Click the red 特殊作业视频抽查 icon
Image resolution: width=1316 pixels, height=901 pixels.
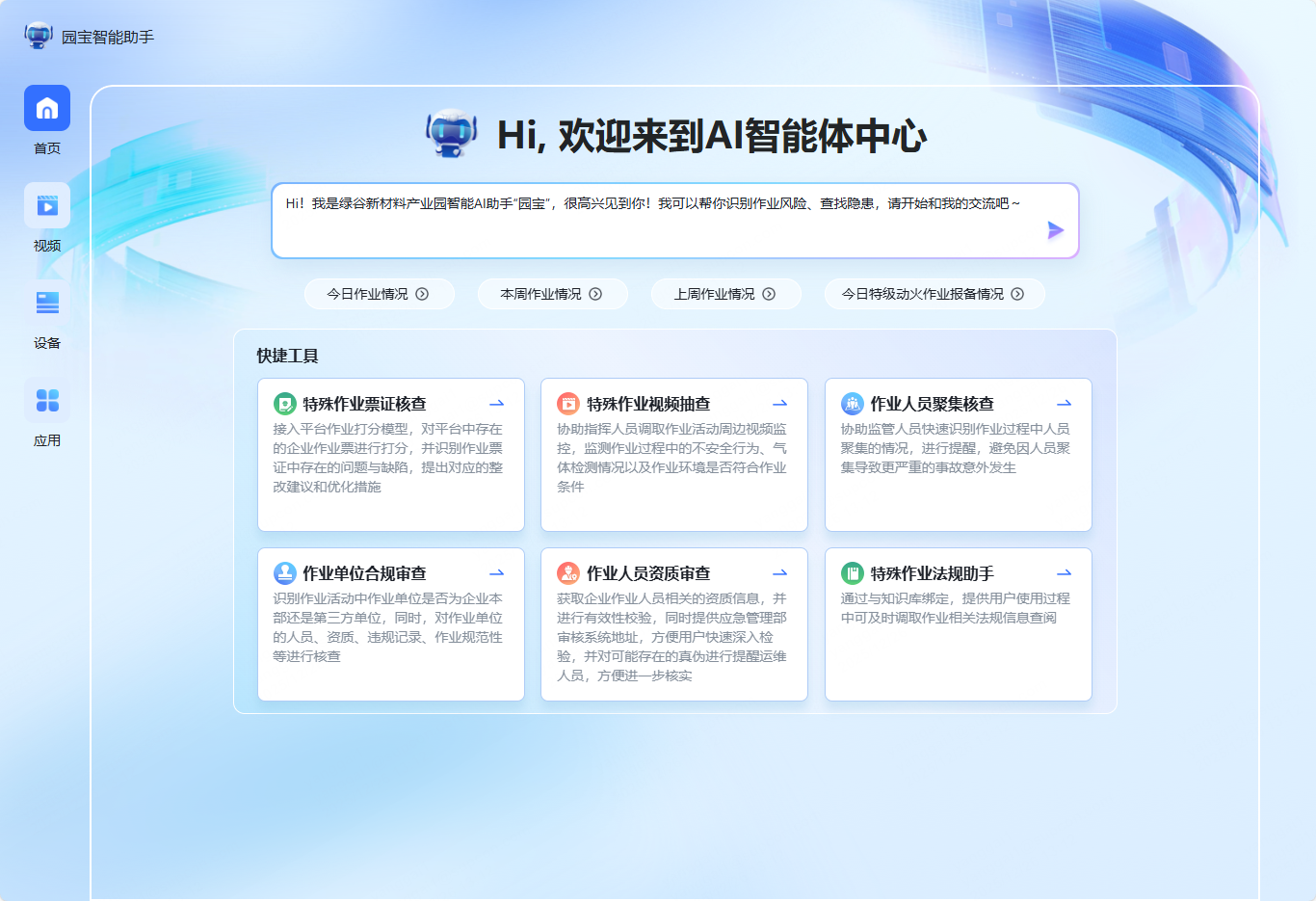point(568,404)
